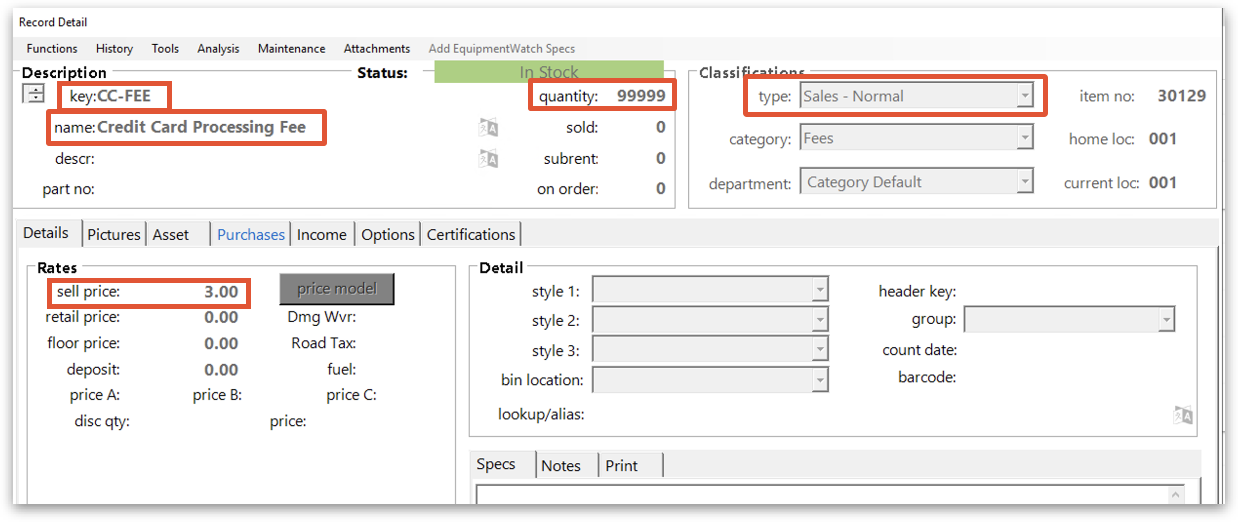The width and height of the screenshot is (1238, 522).
Task: Click the part no label
Action: click(68, 188)
